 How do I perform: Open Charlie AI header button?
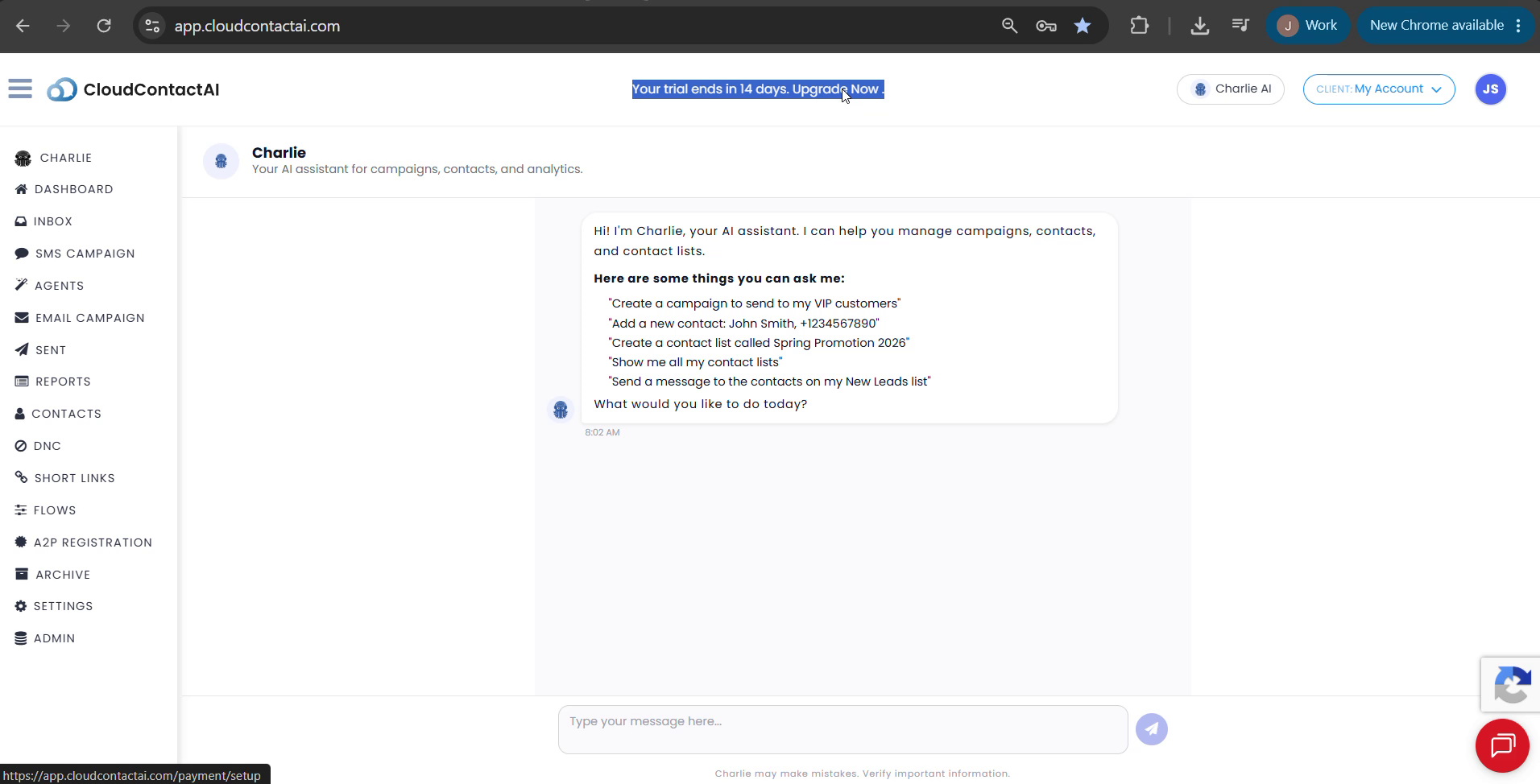1231,89
